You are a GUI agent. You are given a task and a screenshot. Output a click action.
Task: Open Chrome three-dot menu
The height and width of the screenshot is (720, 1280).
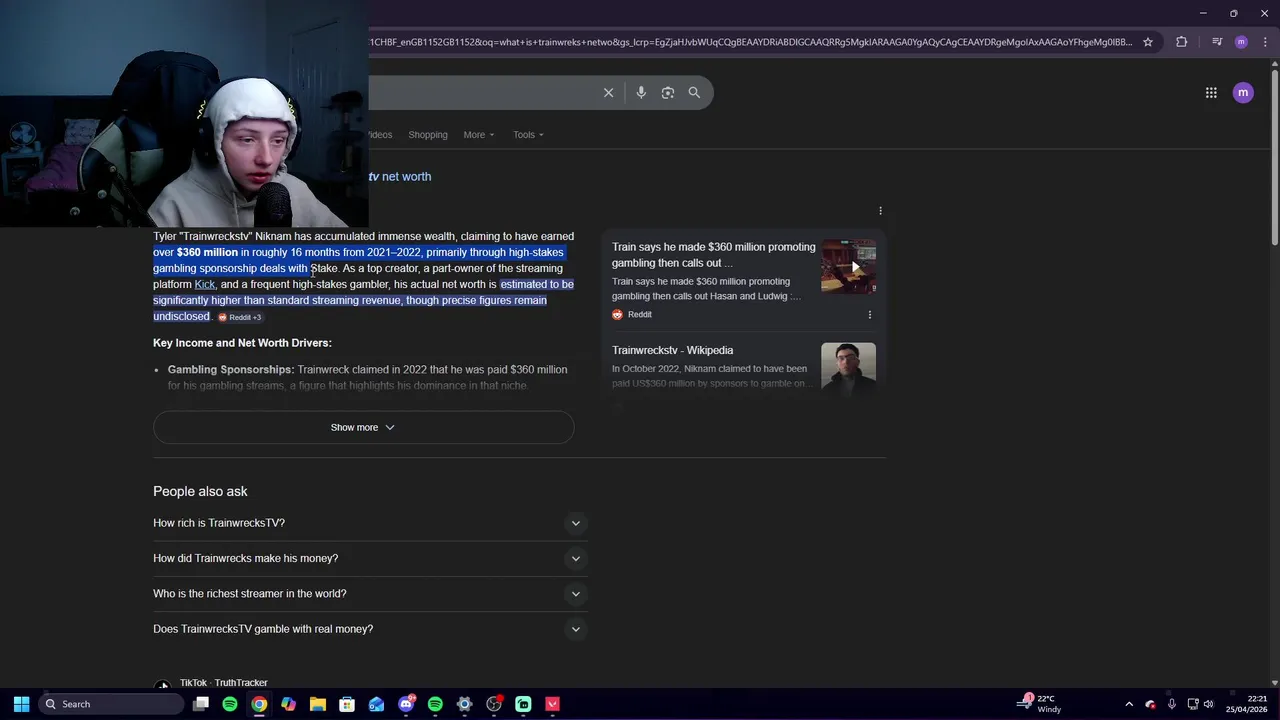(1265, 42)
